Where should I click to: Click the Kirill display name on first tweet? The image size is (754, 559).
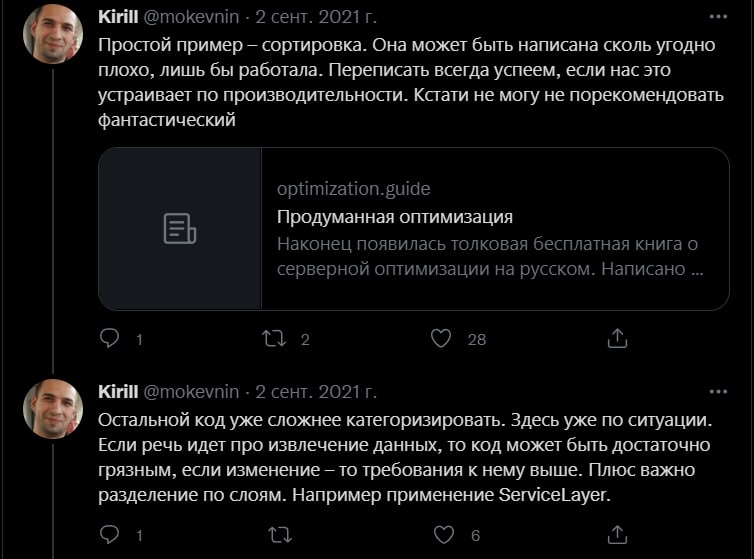point(119,18)
